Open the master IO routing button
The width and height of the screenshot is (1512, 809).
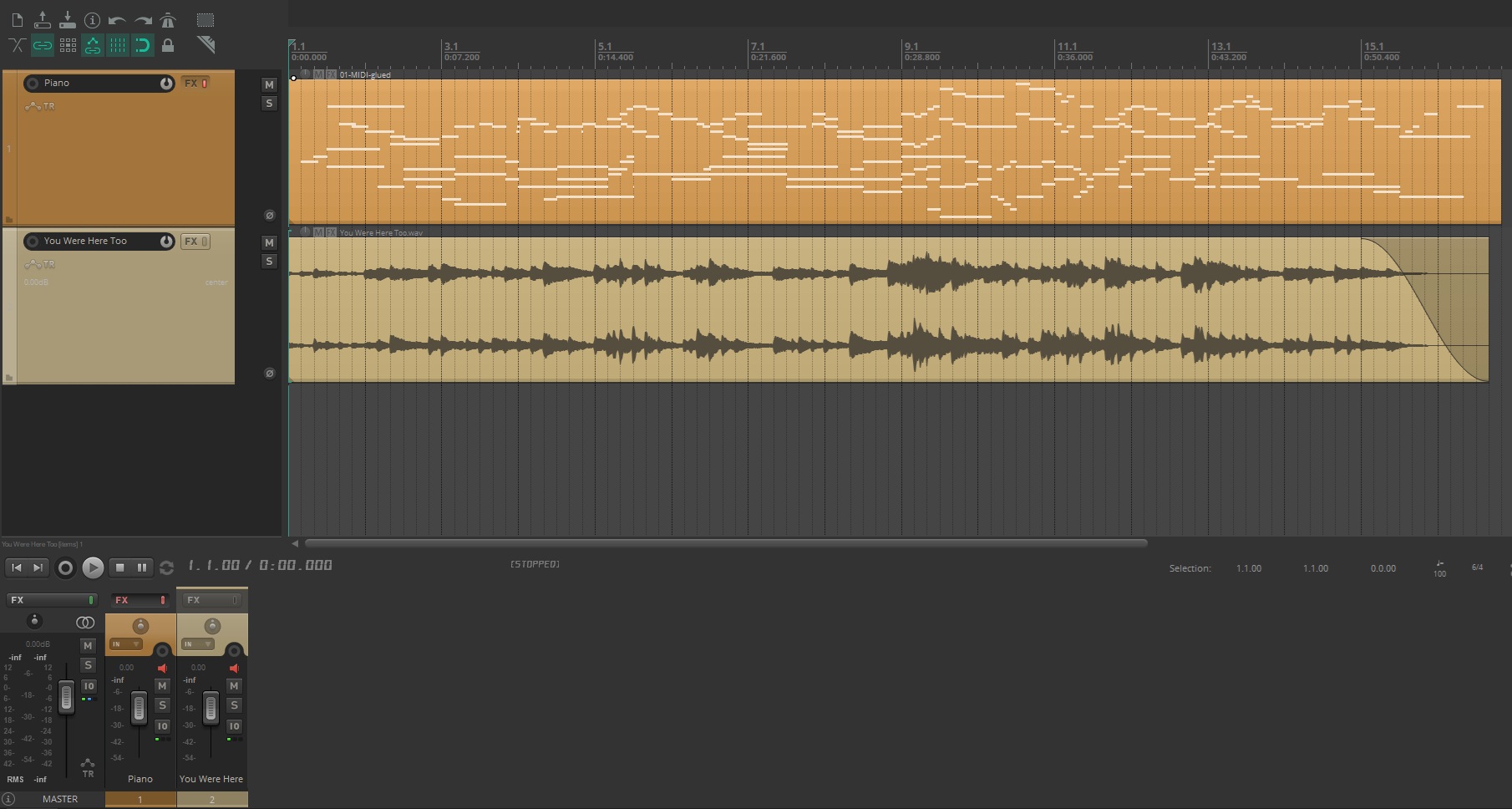pos(88,686)
